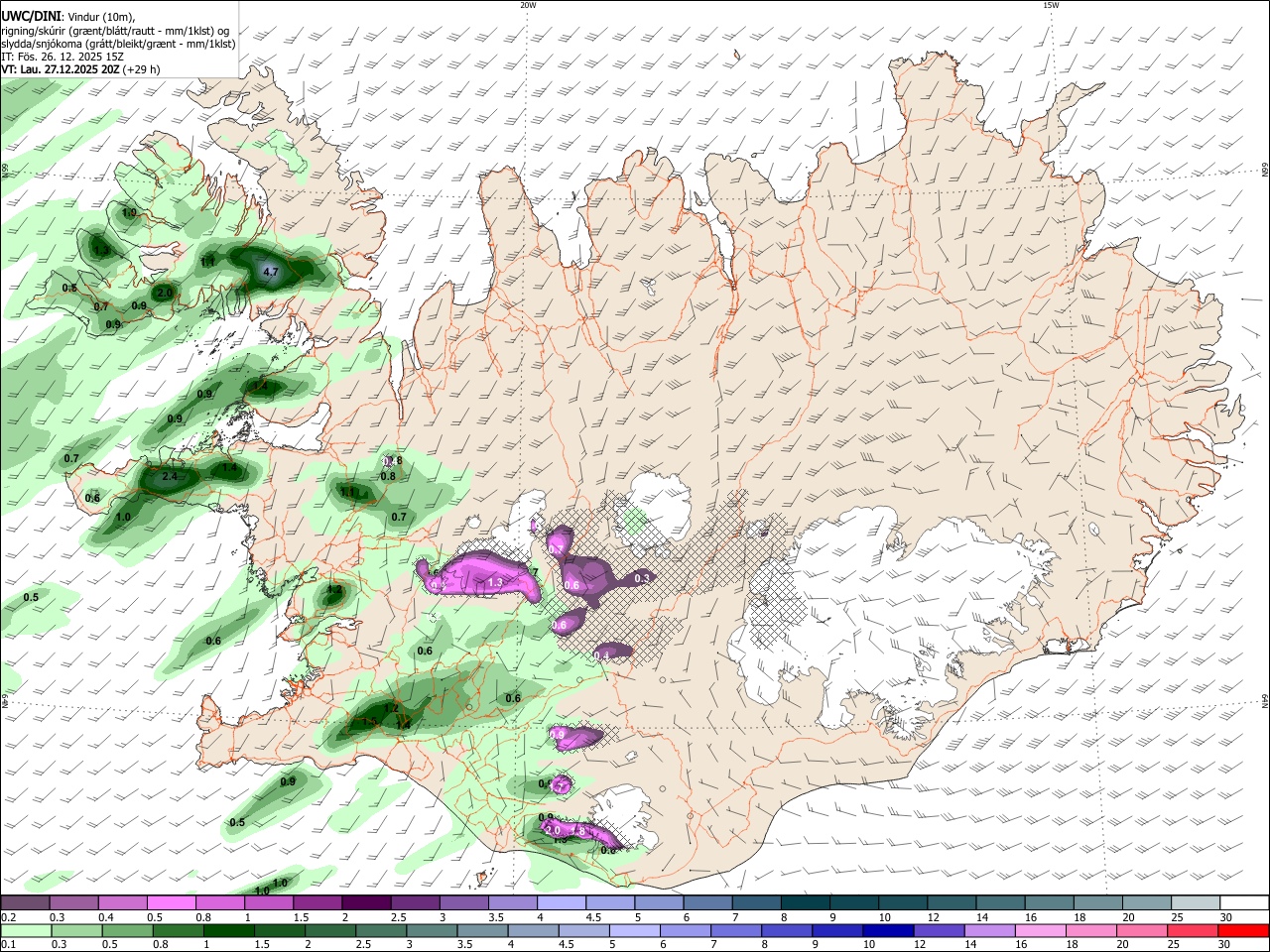Viewport: 1270px width, 952px height.
Task: Click the darkest purple swatch in the upper scale
Action: 365,902
